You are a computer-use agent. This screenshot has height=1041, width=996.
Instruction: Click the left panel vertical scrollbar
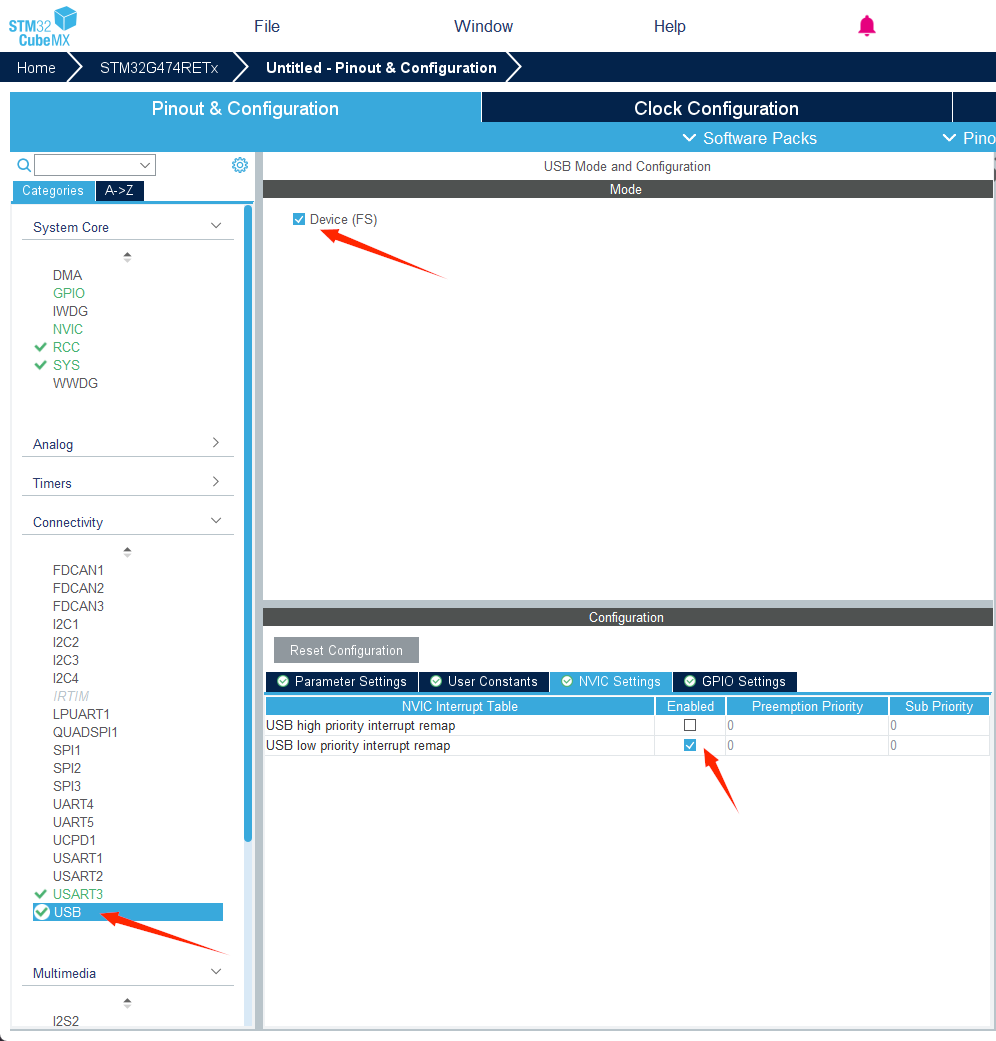[248, 523]
